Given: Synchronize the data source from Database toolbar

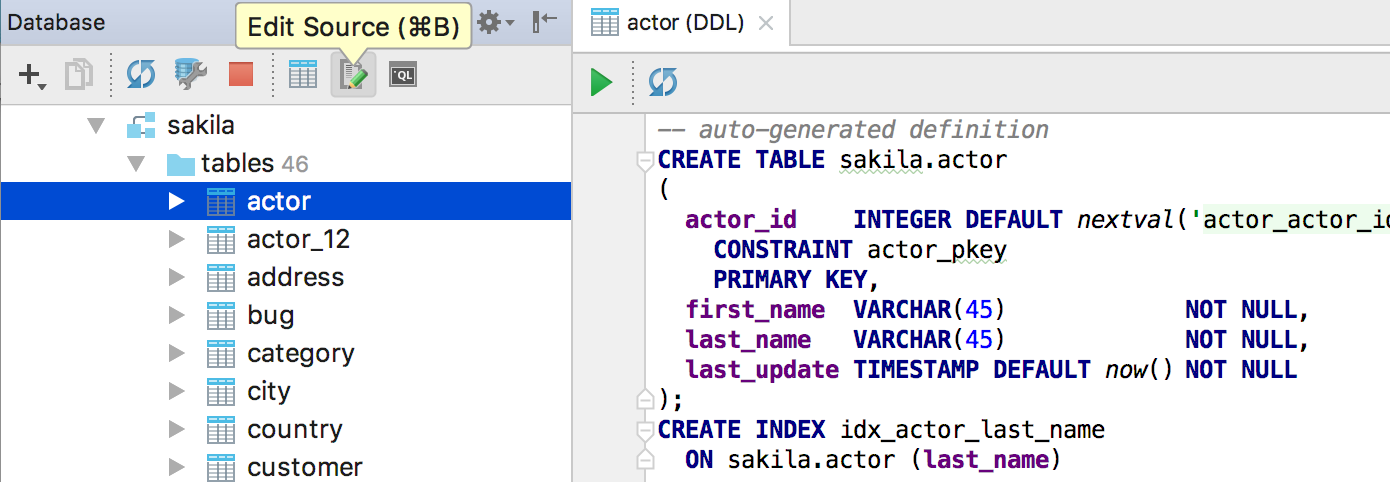Looking at the screenshot, I should click(141, 75).
